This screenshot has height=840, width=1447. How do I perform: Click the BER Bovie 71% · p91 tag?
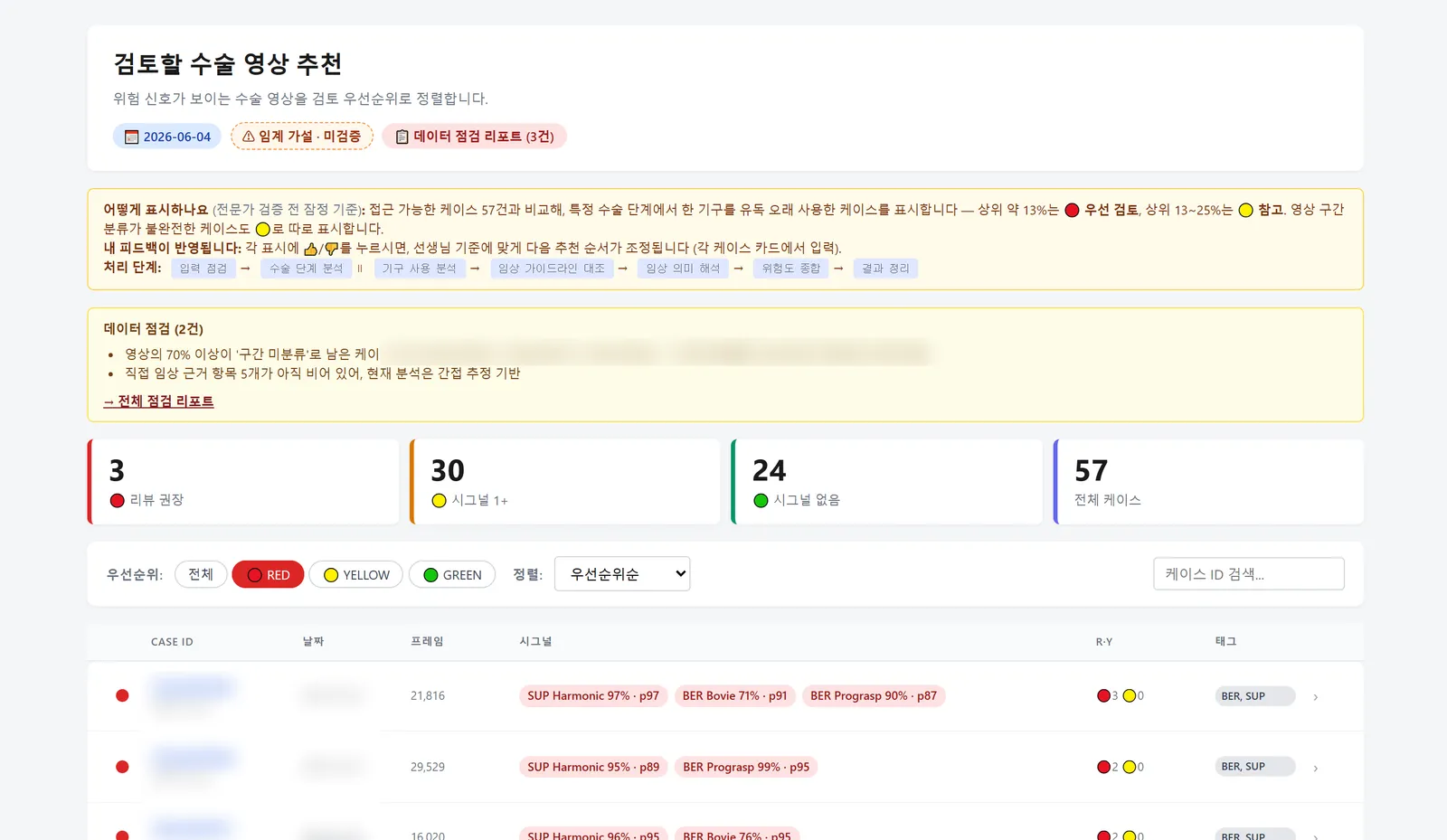coord(734,696)
